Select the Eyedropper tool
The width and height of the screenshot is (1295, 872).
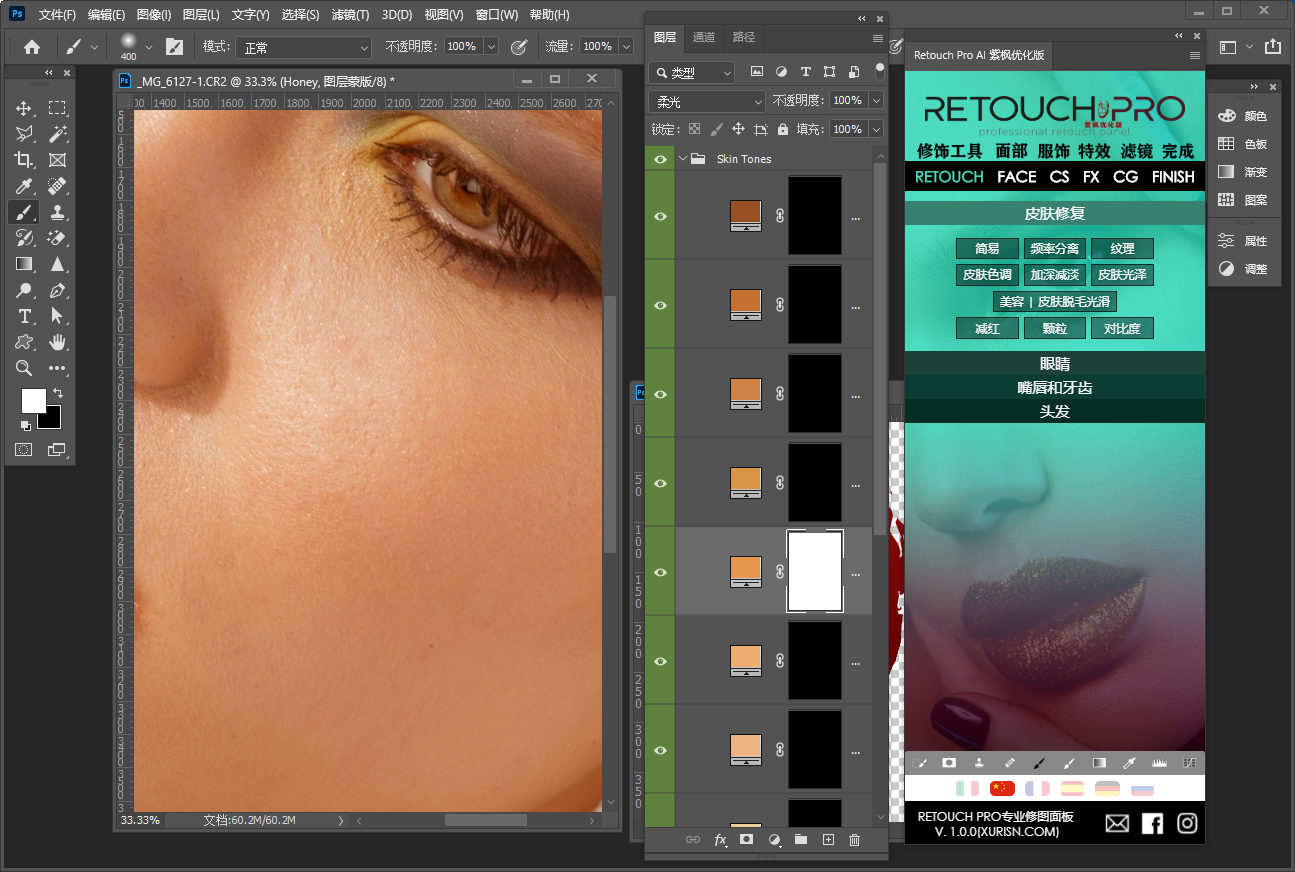pyautogui.click(x=24, y=186)
